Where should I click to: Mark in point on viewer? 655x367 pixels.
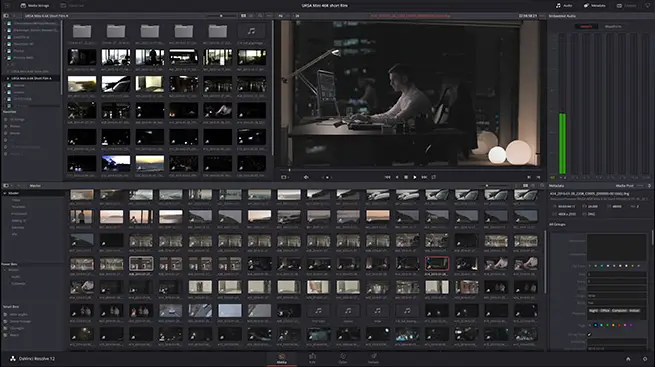(529, 177)
